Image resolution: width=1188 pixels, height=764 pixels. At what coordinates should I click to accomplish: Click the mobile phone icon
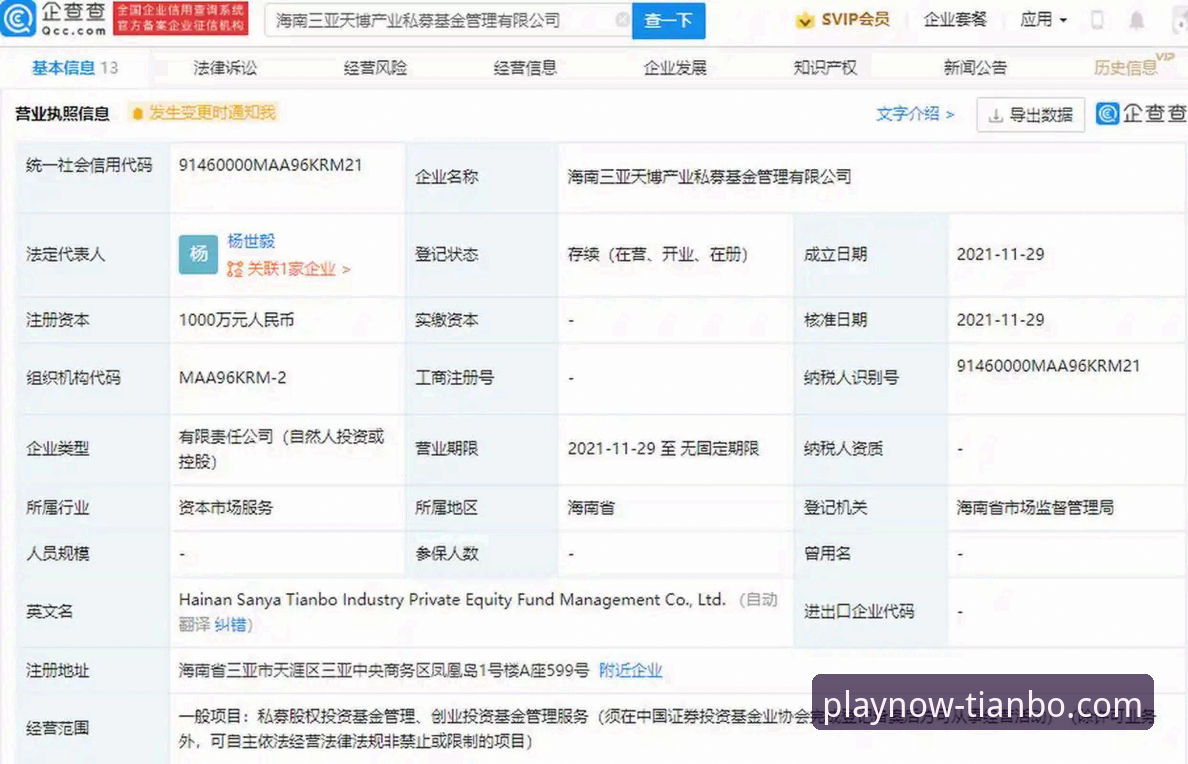click(x=1096, y=20)
